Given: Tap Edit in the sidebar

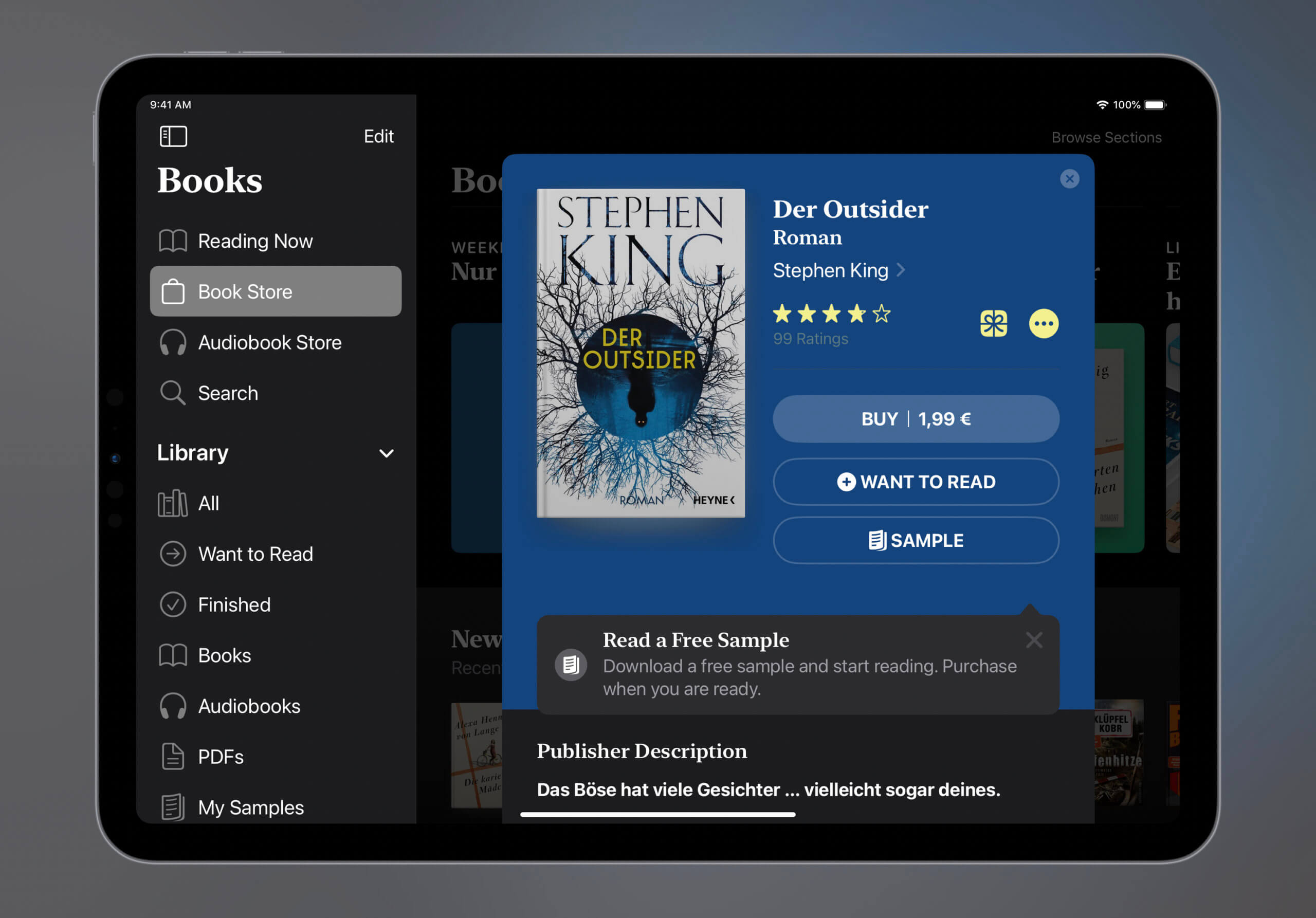Looking at the screenshot, I should coord(378,136).
